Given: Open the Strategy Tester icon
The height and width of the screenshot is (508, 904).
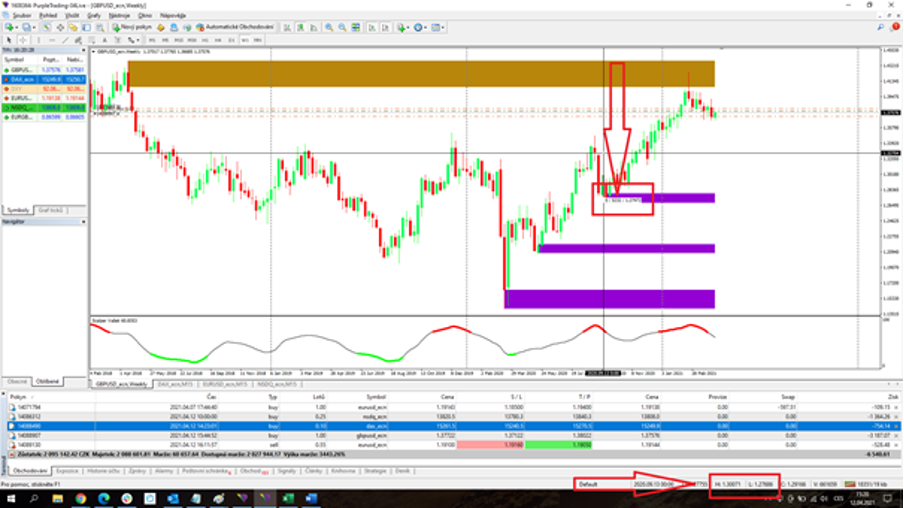Looking at the screenshot, I should [x=100, y=27].
